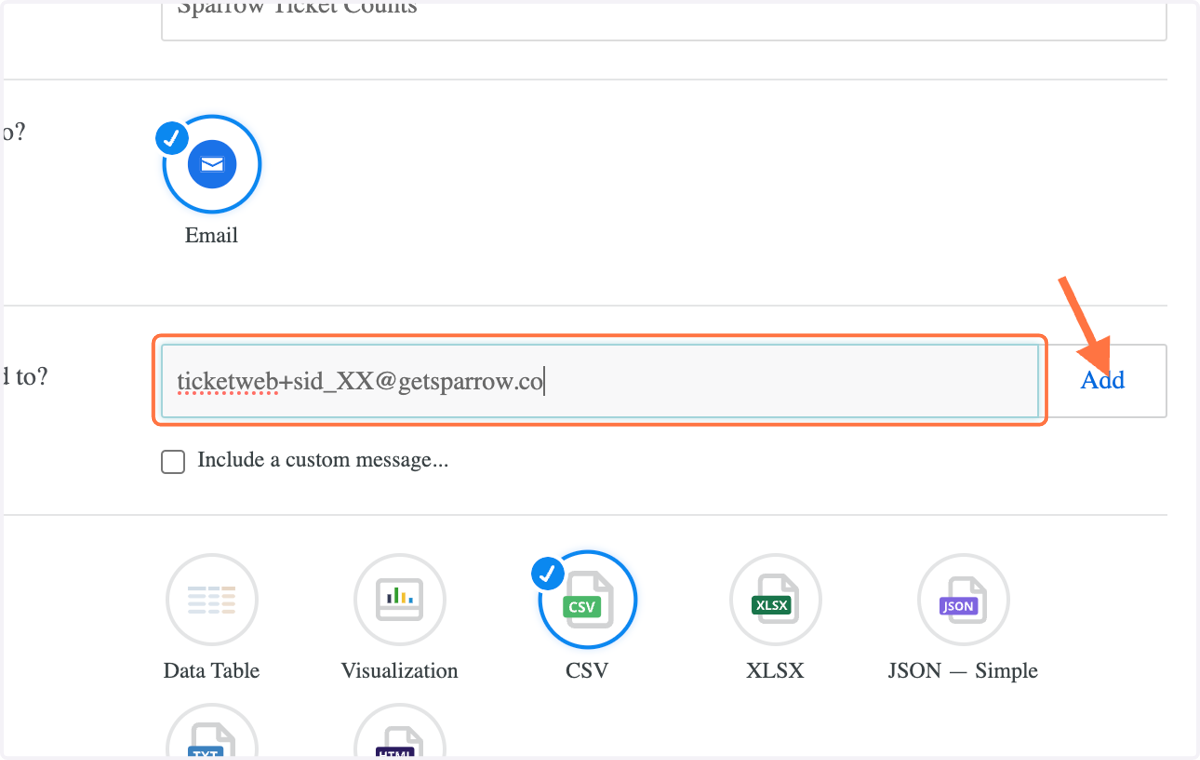Select the CSV format icon
Screen dimensions: 1200x760
[x=587, y=600]
